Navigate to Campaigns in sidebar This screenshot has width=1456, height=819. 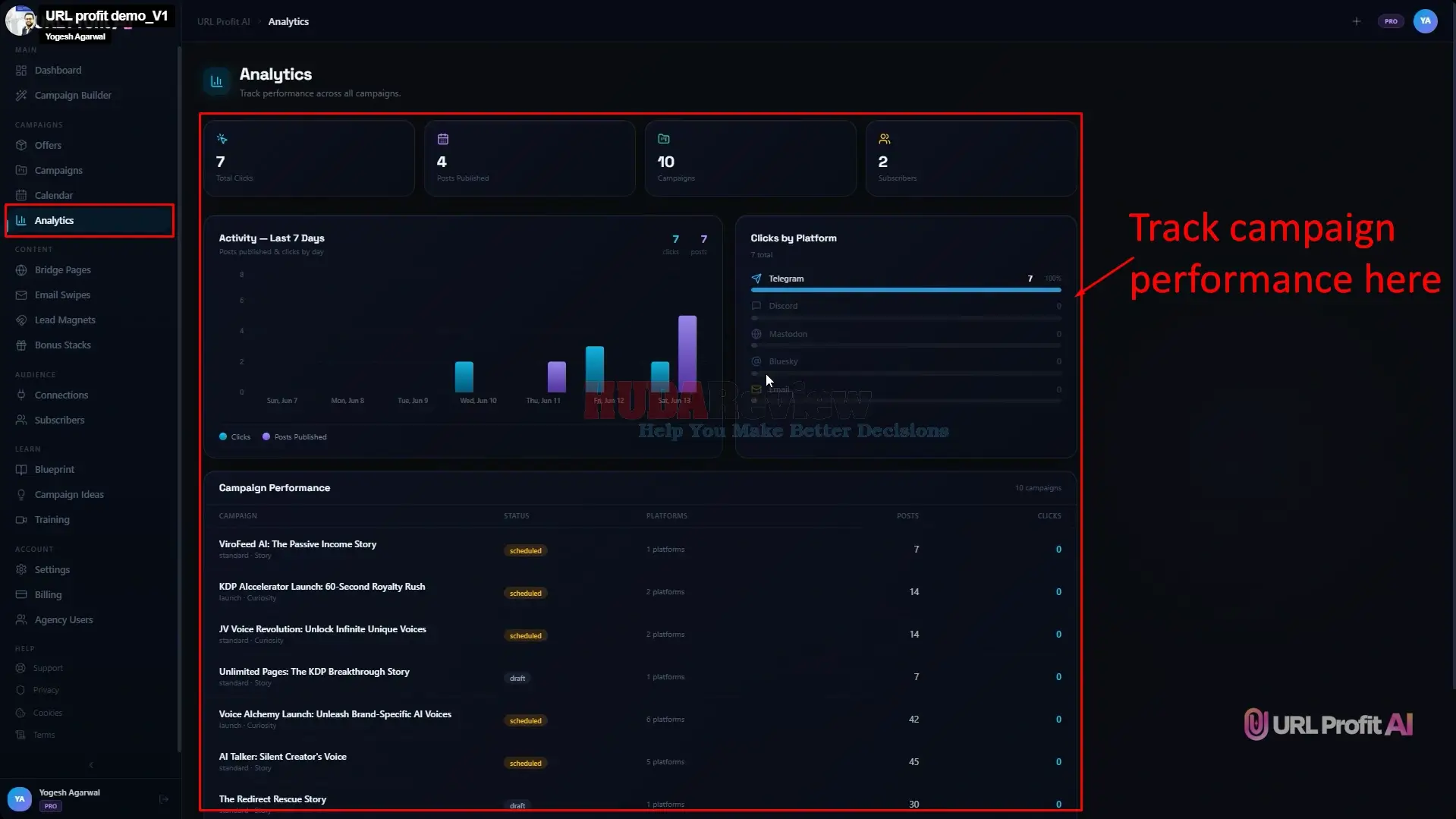tap(58, 171)
